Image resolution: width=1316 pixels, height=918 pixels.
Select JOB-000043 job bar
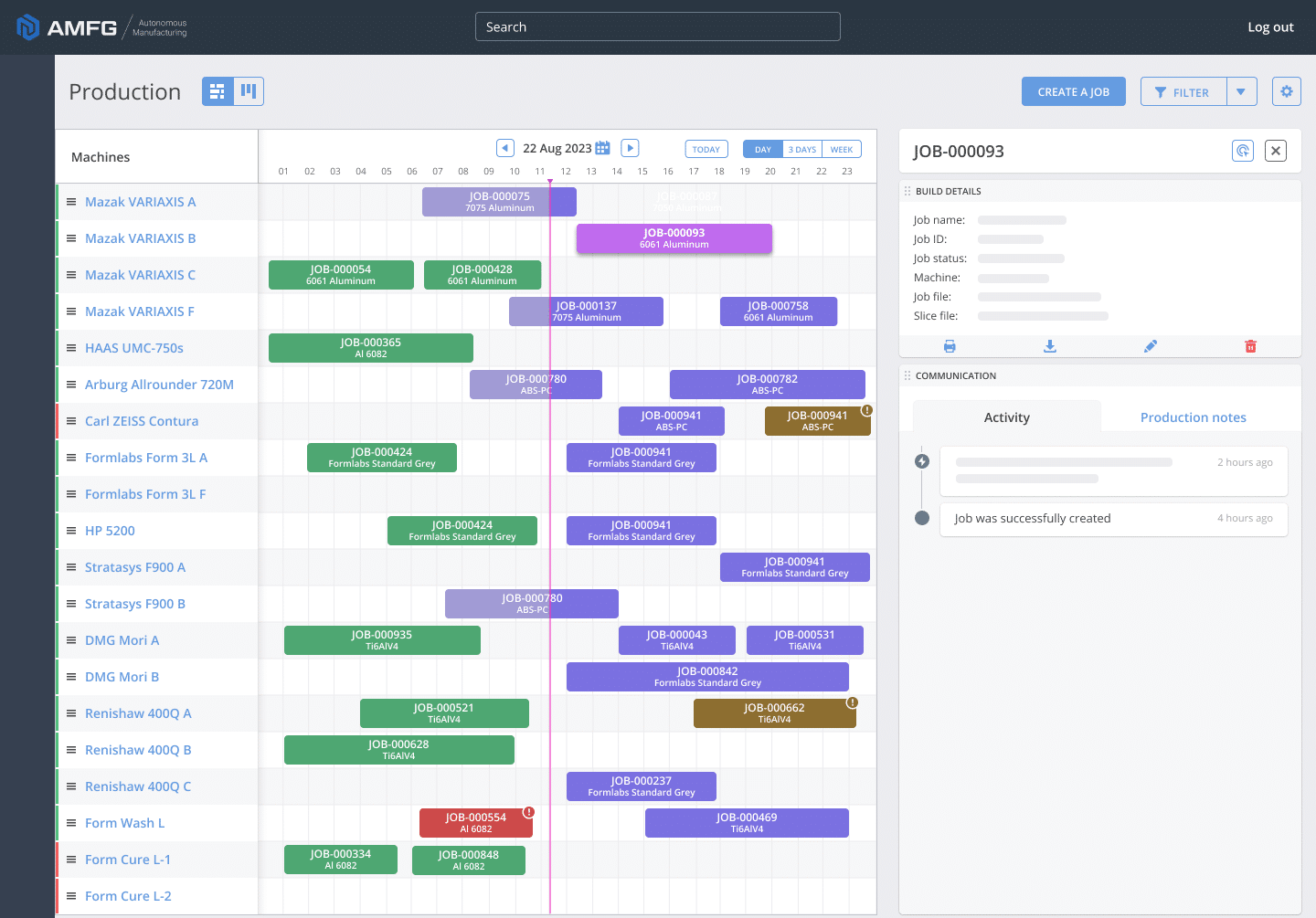[x=677, y=640]
